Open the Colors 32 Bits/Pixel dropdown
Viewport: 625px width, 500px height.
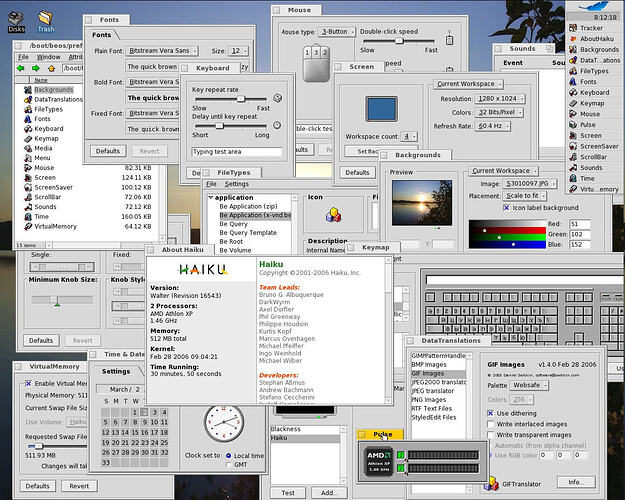pos(499,112)
